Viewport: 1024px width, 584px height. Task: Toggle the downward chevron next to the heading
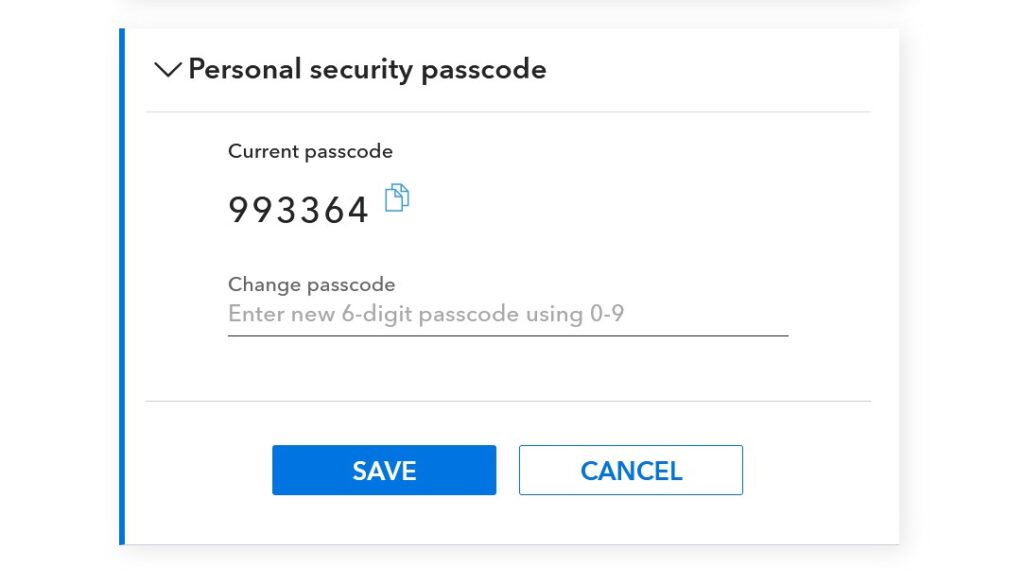click(x=168, y=69)
